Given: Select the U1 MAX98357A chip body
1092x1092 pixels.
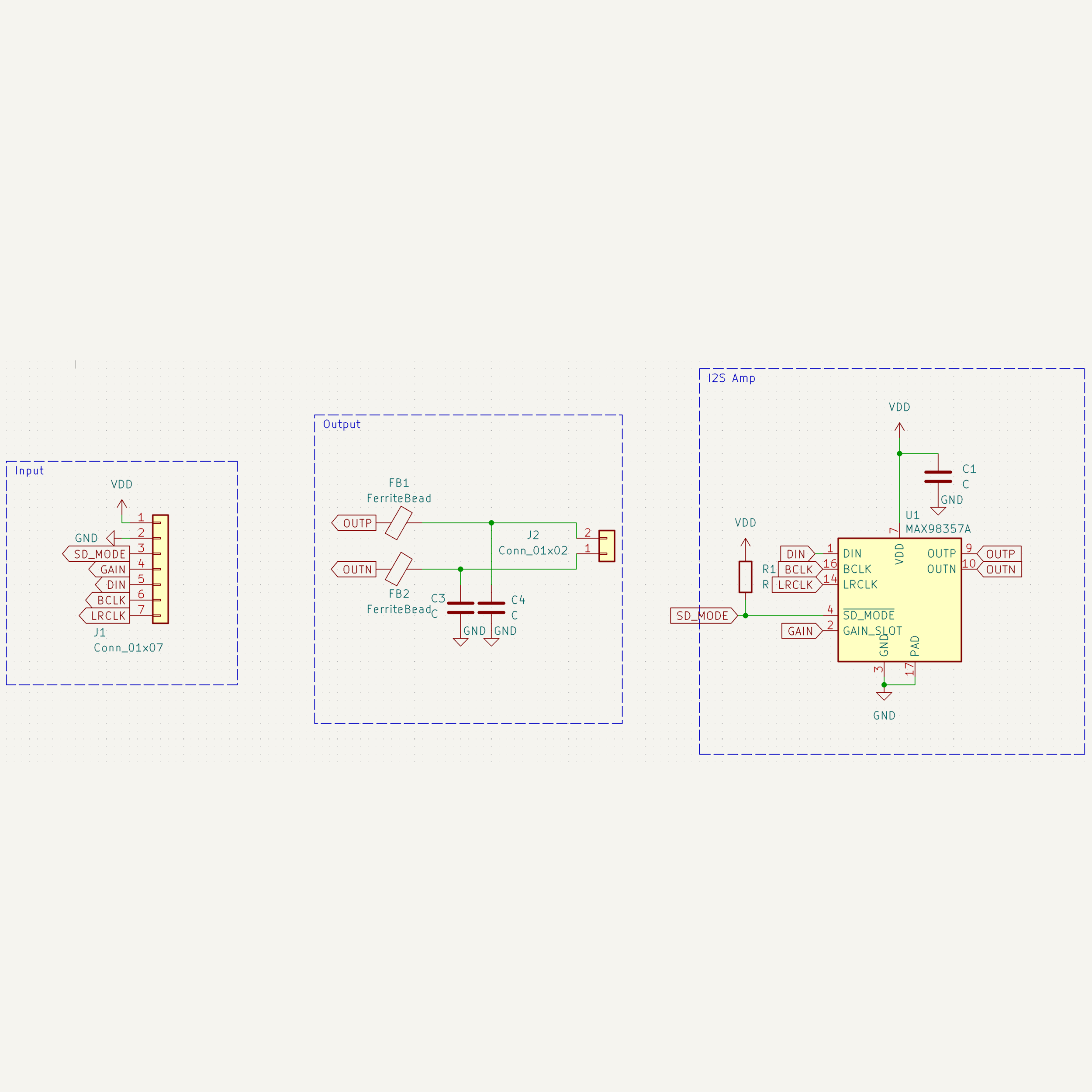Looking at the screenshot, I should (899, 600).
